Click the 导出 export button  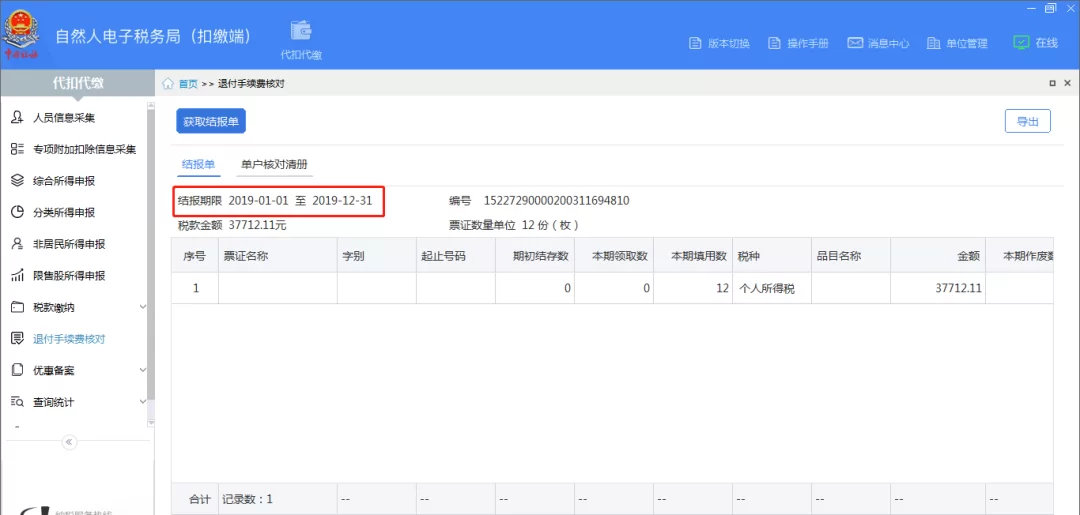(1027, 121)
